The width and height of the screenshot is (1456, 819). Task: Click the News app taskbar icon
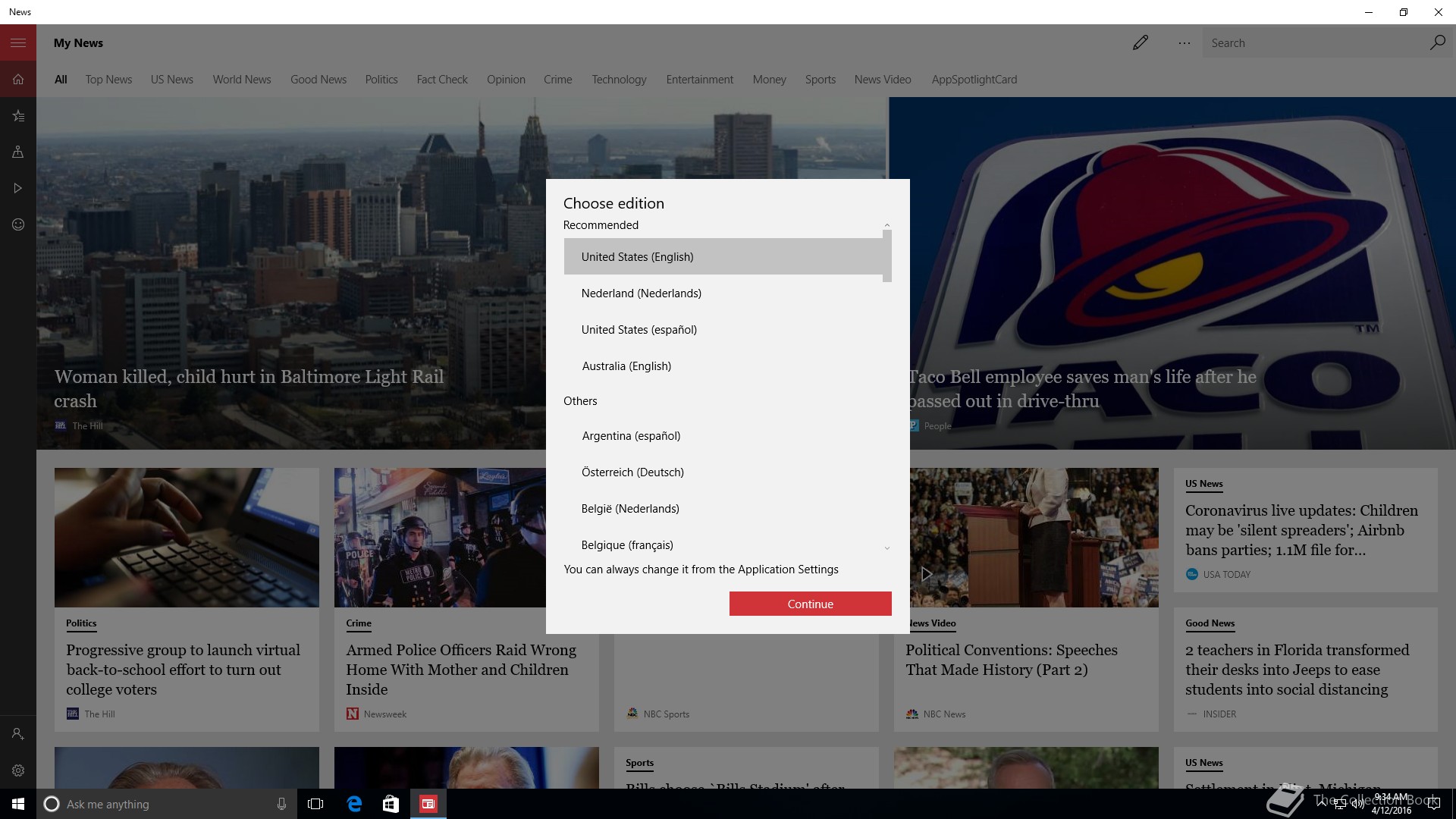(428, 804)
